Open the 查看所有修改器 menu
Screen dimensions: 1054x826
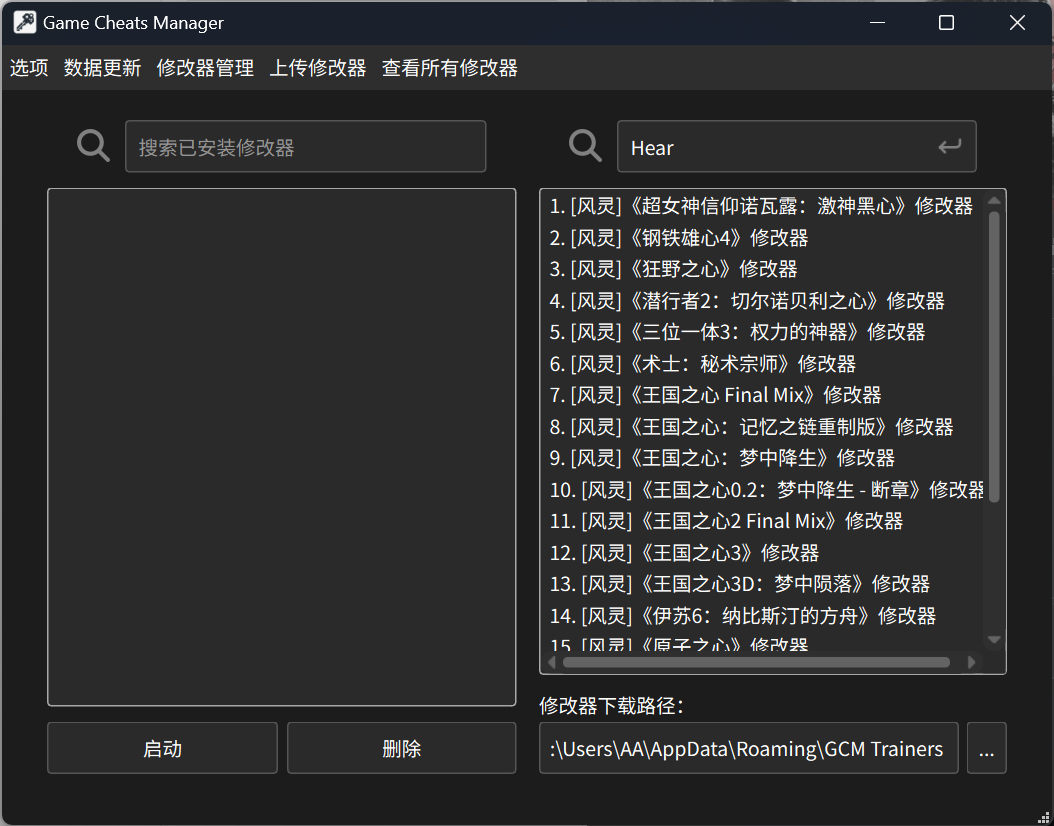click(x=450, y=68)
